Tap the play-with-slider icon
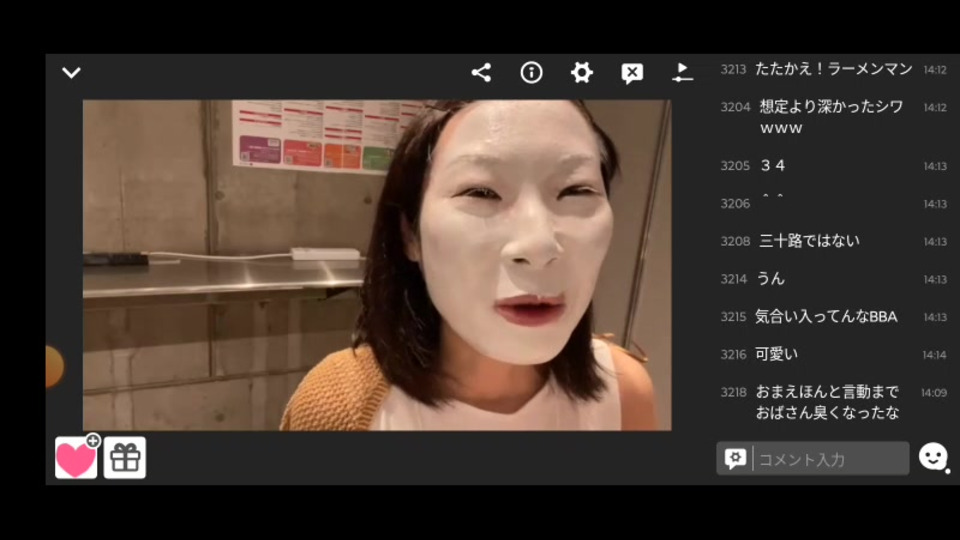The height and width of the screenshot is (540, 960). tap(683, 73)
